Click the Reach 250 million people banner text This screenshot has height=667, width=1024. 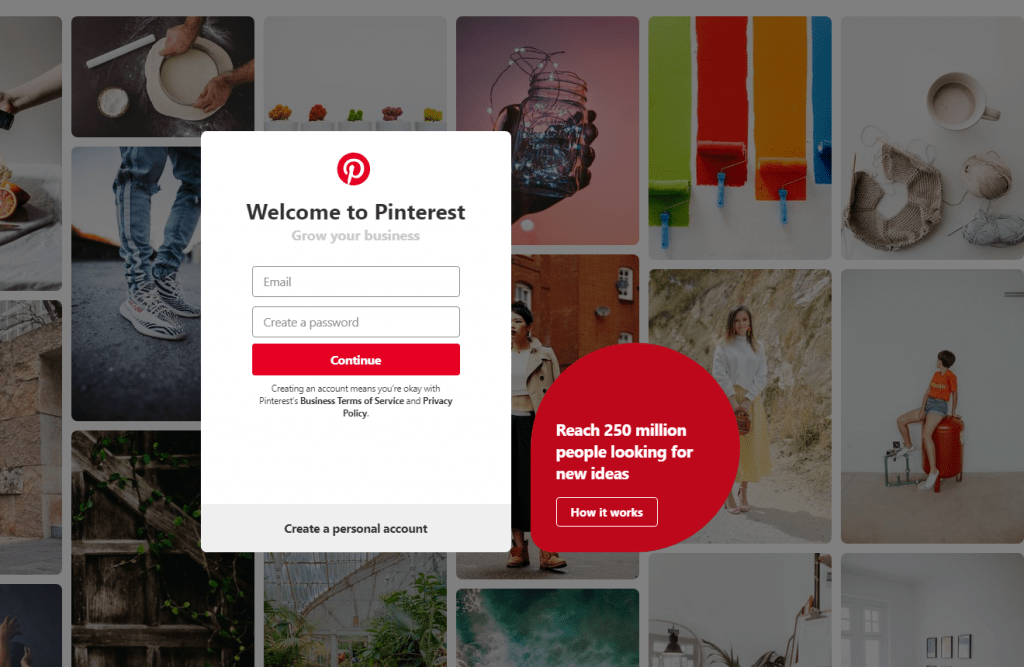(624, 452)
